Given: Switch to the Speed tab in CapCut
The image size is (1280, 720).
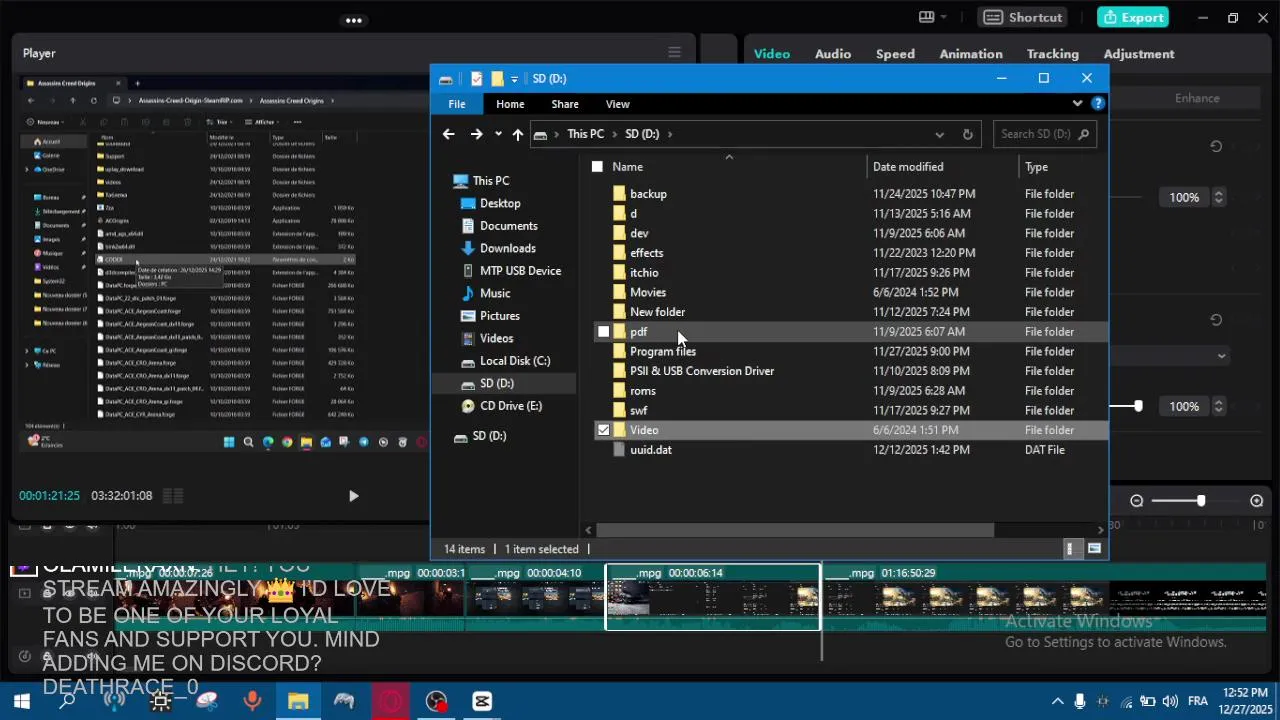Looking at the screenshot, I should pos(895,54).
